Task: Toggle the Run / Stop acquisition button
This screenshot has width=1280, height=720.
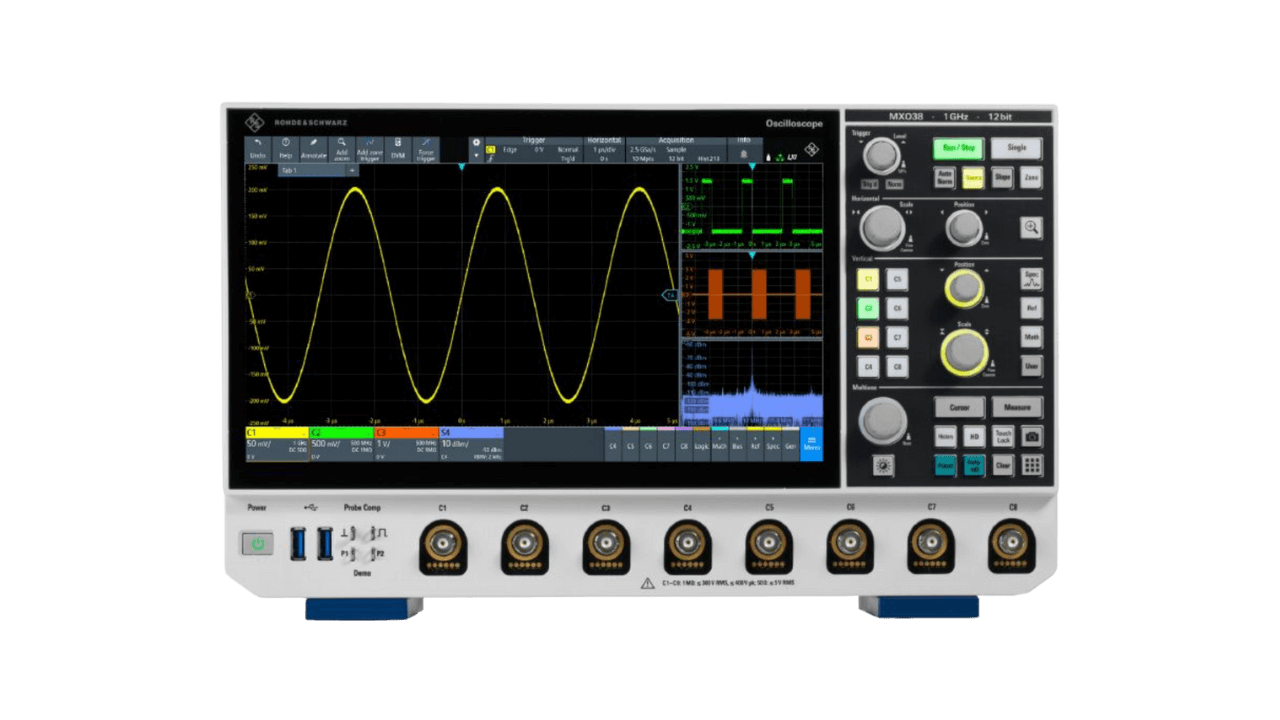Action: 959,148
